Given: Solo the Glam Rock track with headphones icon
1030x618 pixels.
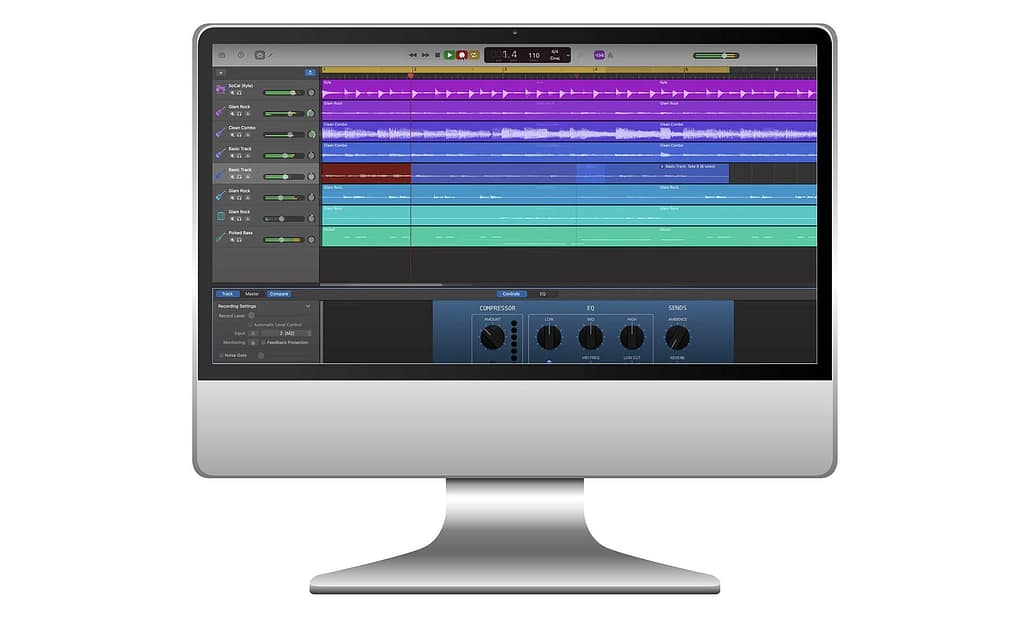Looking at the screenshot, I should [x=239, y=114].
